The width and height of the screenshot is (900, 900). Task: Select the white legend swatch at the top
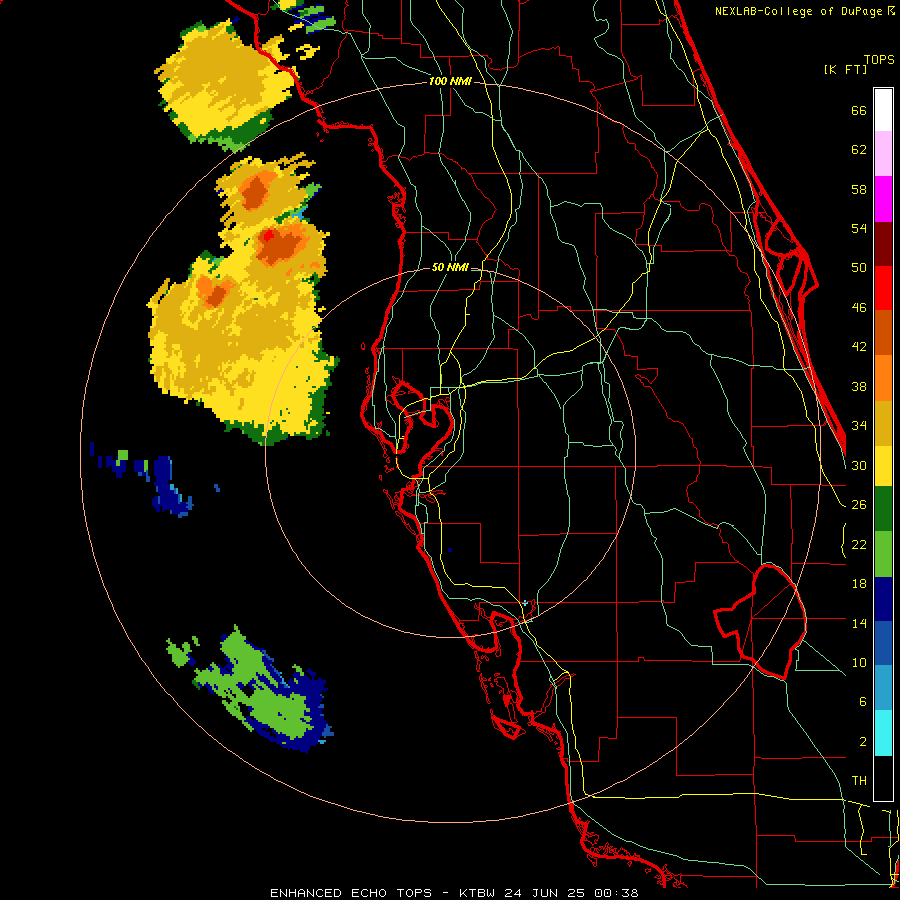(x=883, y=110)
